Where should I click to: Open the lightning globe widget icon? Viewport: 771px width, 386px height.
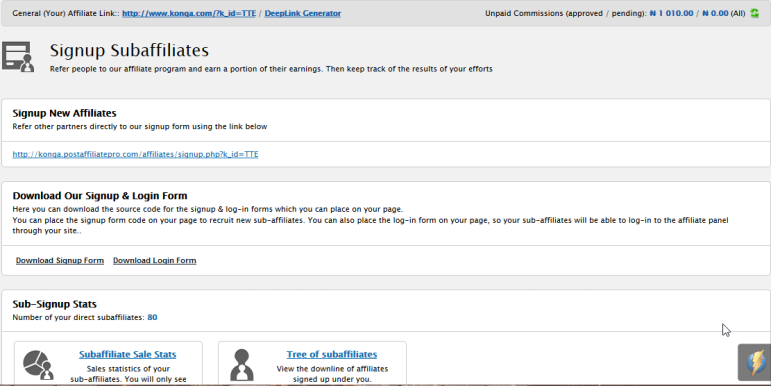click(x=755, y=362)
